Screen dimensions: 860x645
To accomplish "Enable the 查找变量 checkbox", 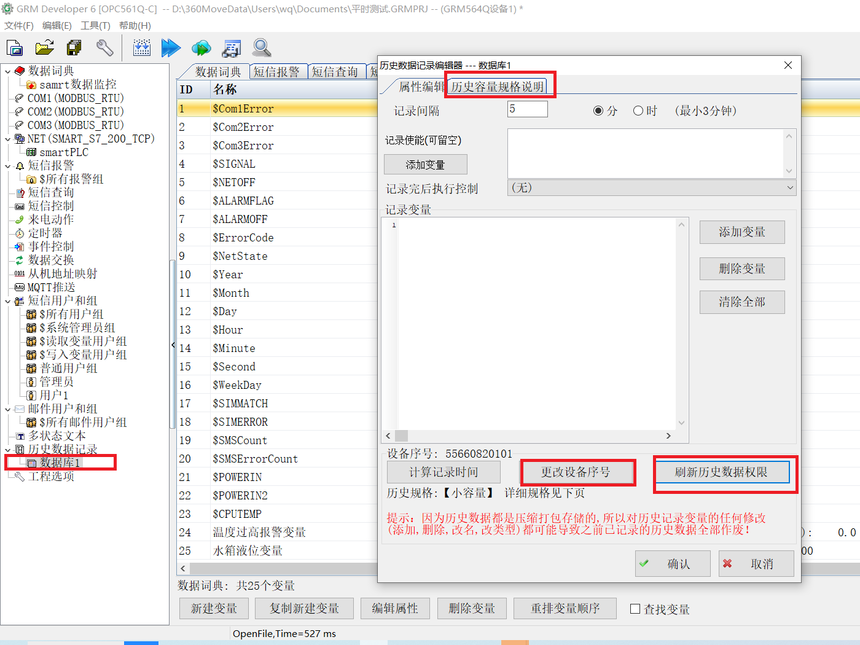I will [635, 609].
